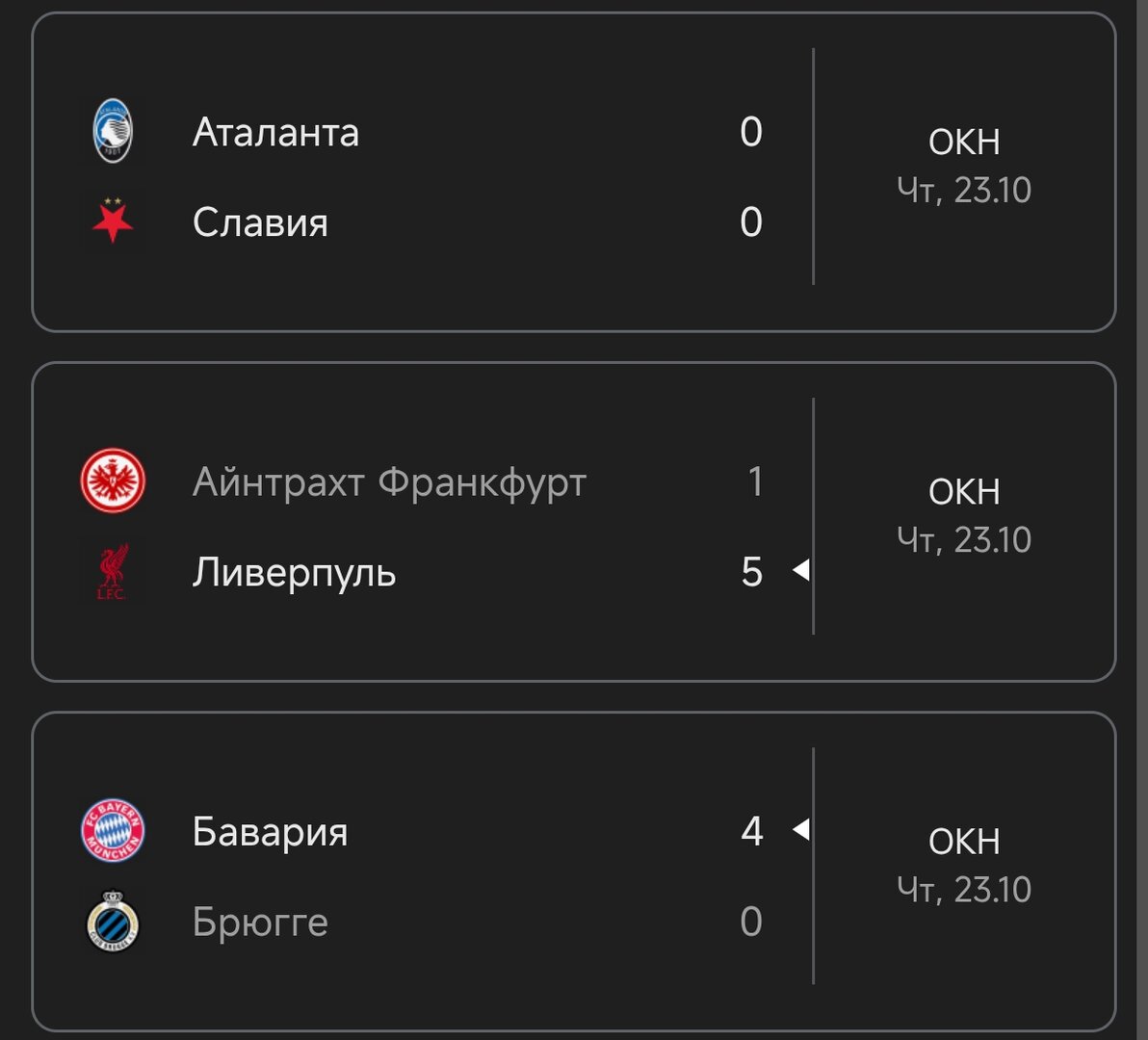The image size is (1148, 1040).
Task: Click the Atalanta club crest
Action: click(113, 131)
